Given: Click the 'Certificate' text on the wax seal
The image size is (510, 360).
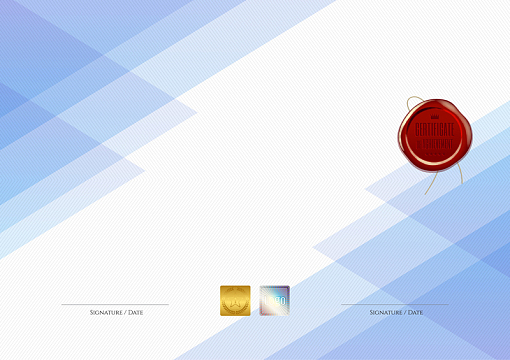Looking at the screenshot, I should coord(435,130).
